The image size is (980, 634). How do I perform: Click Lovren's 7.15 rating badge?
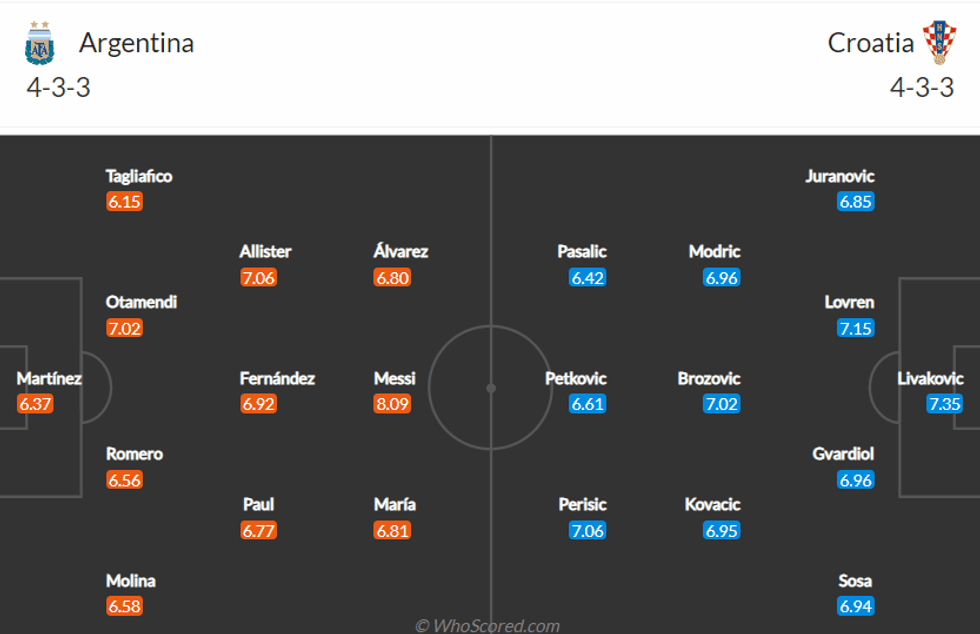click(x=856, y=328)
